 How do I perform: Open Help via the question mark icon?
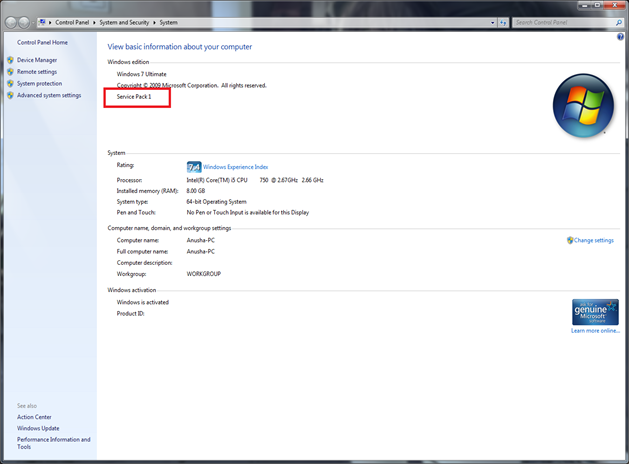620,37
